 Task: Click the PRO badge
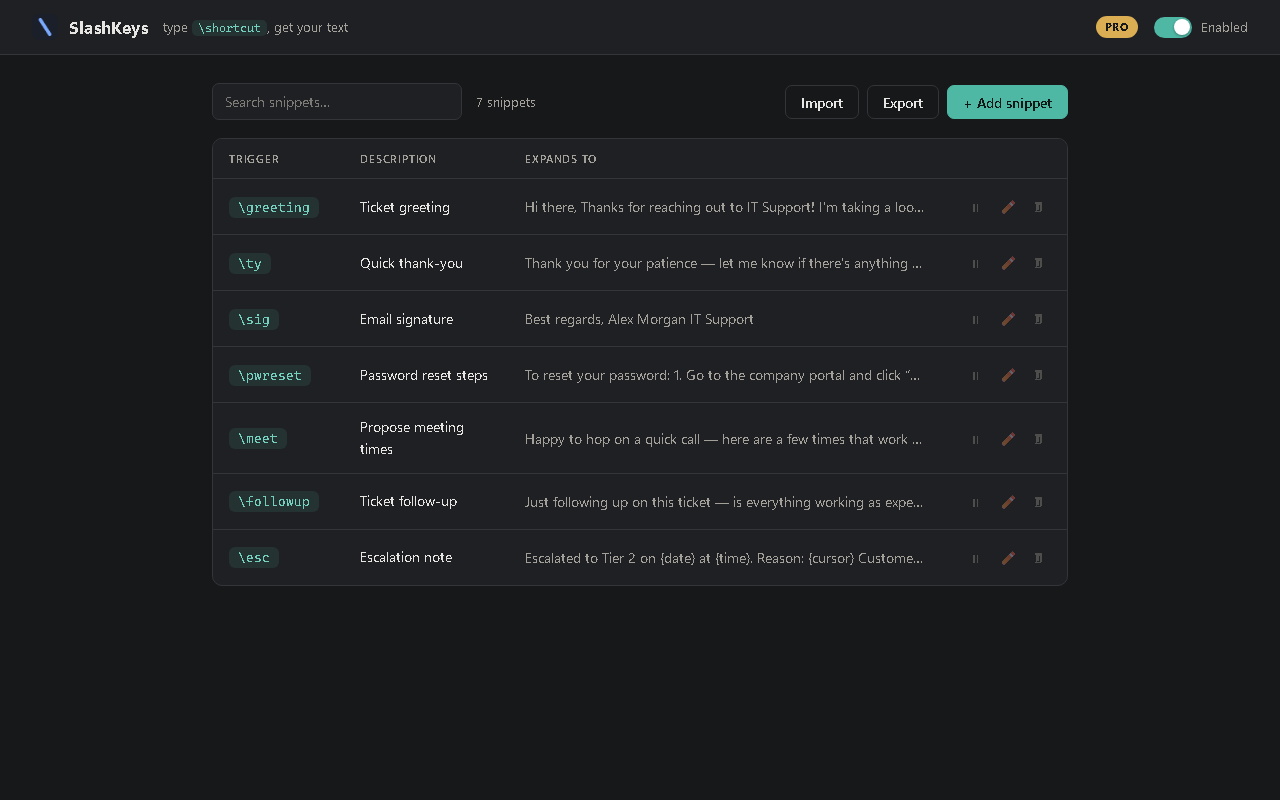tap(1117, 27)
